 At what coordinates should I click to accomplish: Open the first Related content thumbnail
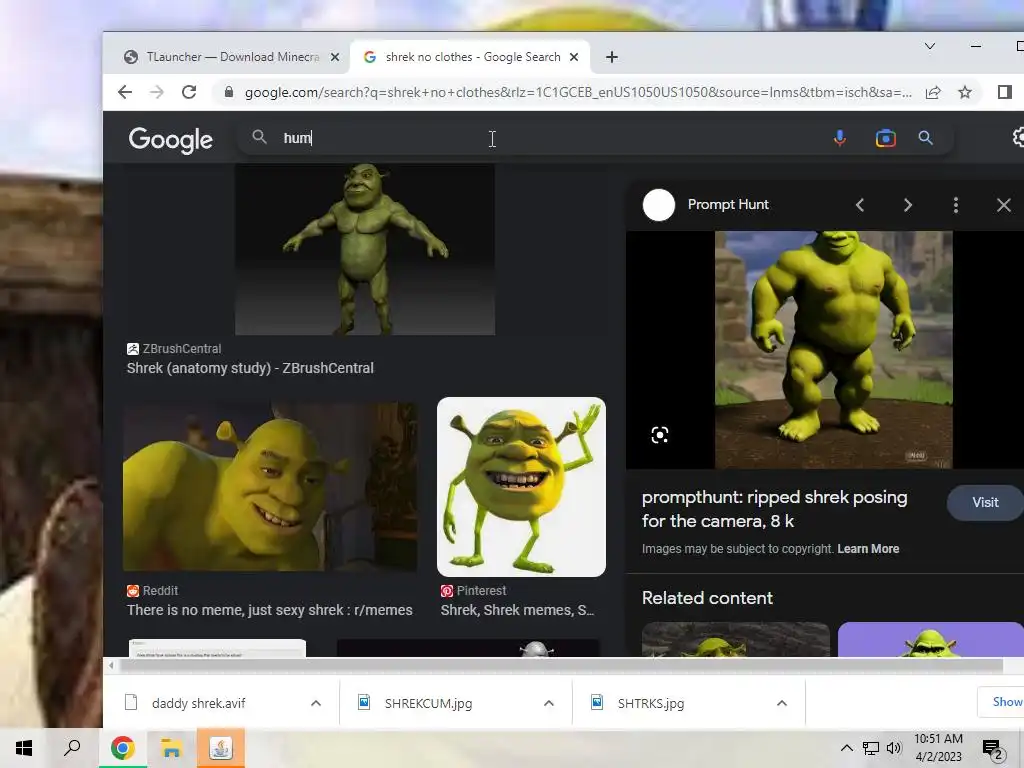pyautogui.click(x=735, y=639)
